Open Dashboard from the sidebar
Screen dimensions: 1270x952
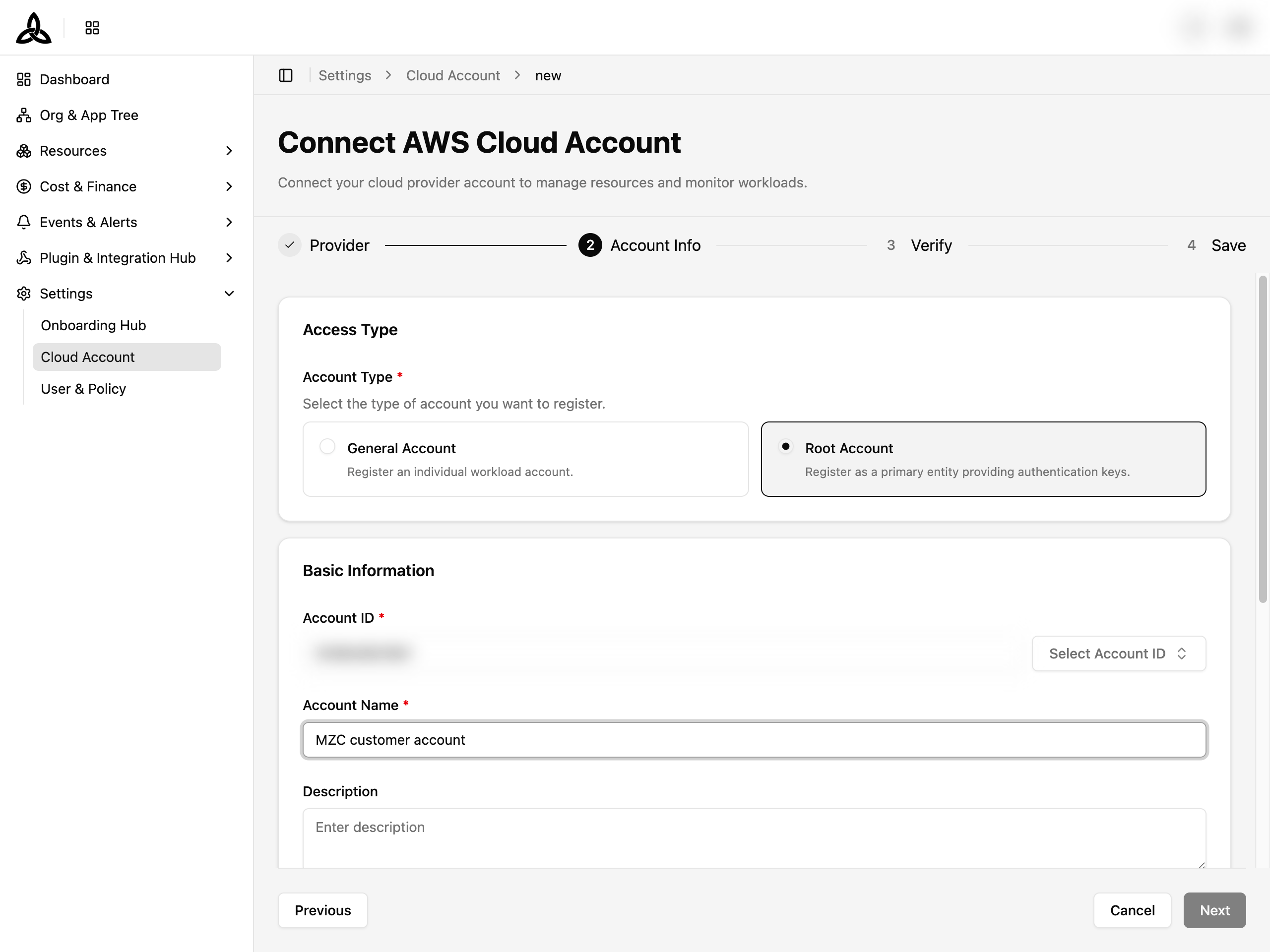click(x=74, y=79)
